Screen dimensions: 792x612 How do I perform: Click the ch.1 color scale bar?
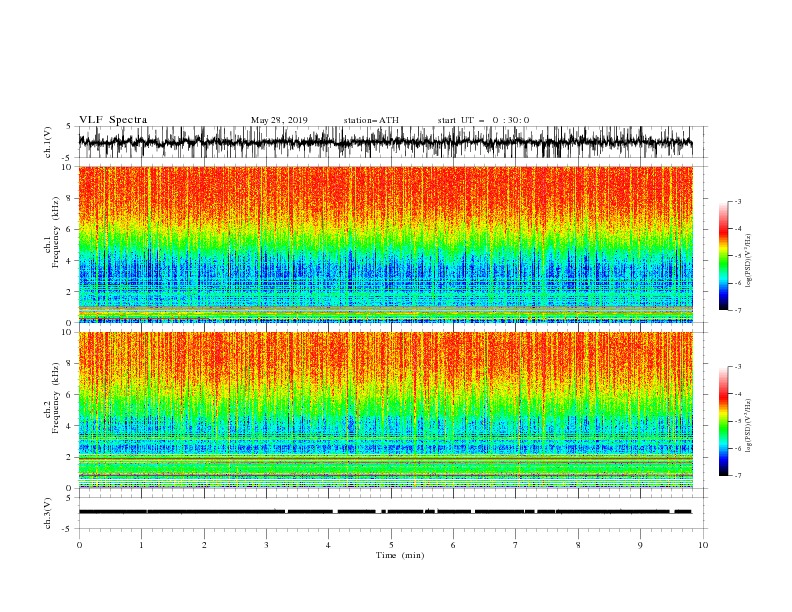(x=723, y=256)
